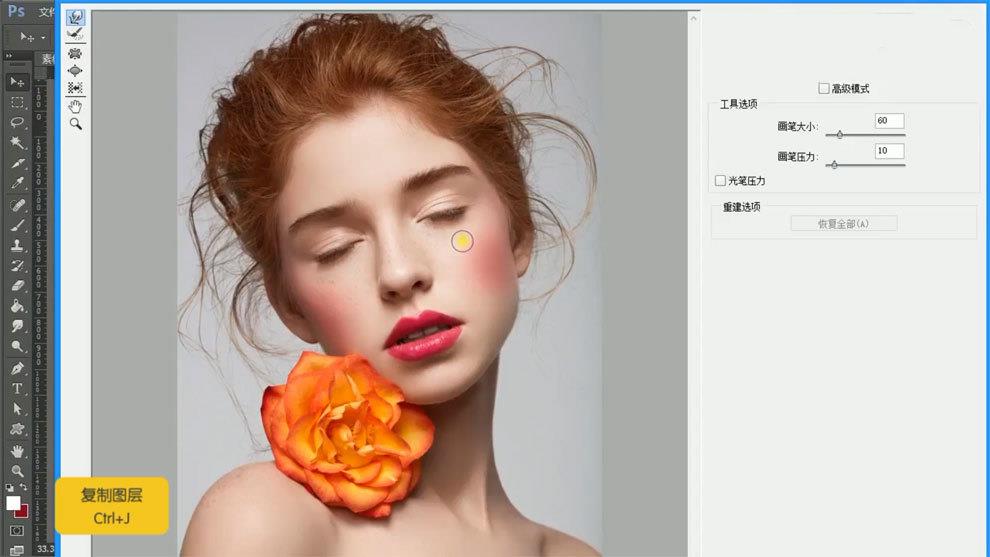Select the Liquify Zoom magnifier tool

coord(75,124)
